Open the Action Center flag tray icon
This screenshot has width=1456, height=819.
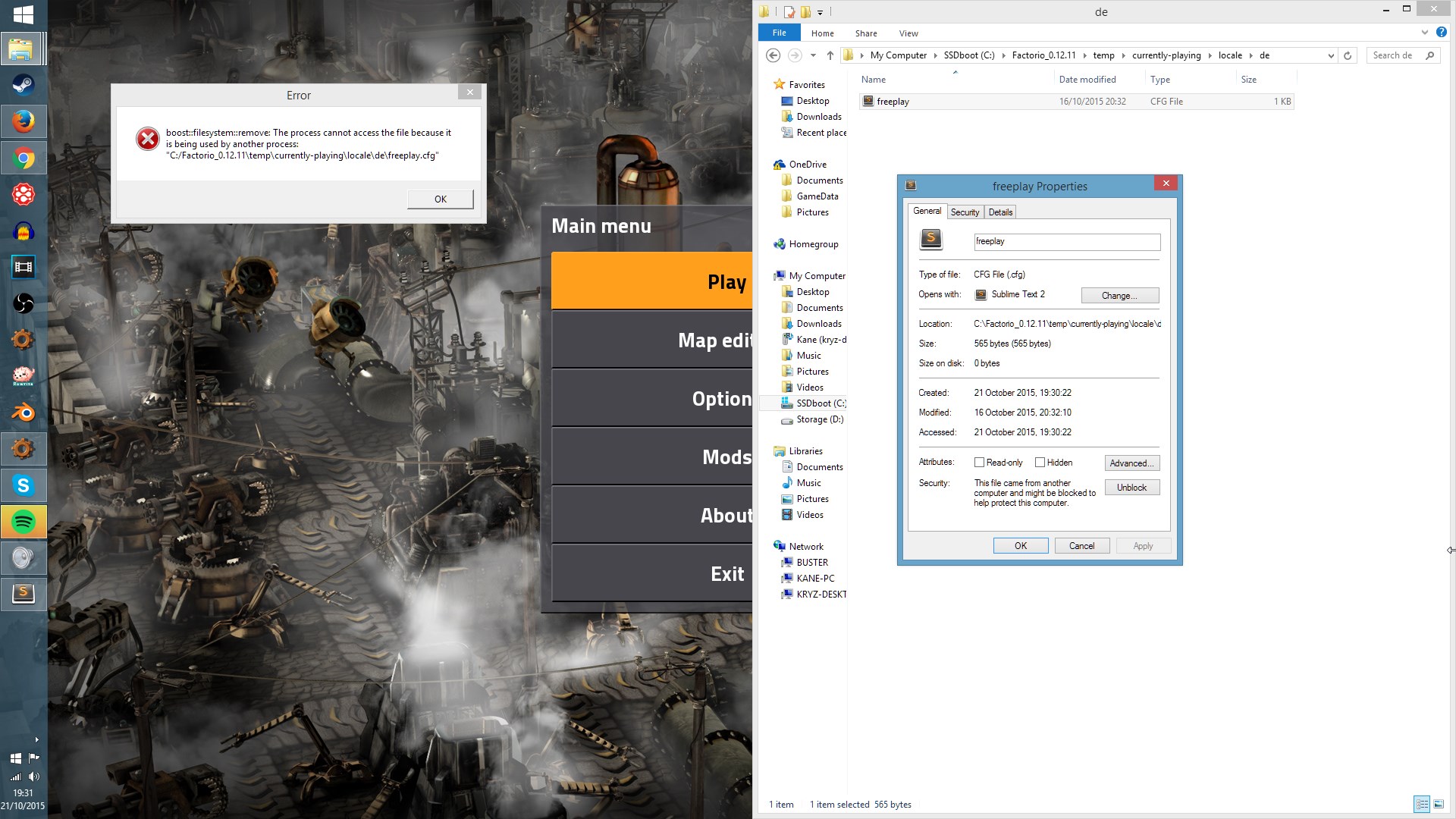coord(33,758)
